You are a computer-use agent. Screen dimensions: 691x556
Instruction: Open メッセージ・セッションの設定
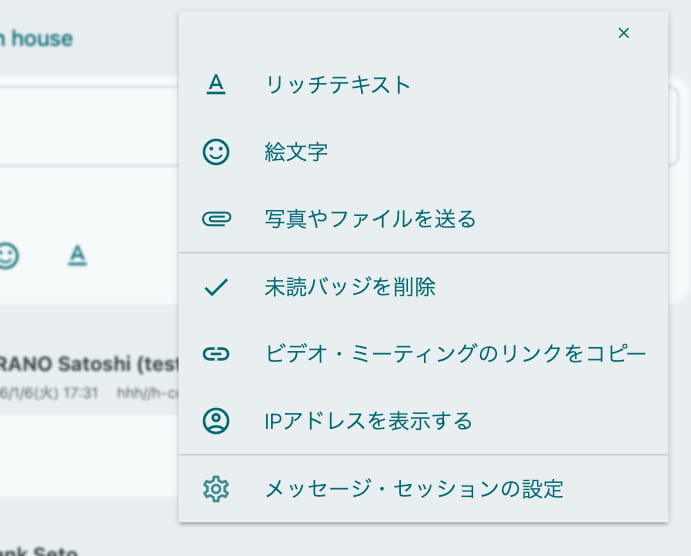pyautogui.click(x=414, y=489)
